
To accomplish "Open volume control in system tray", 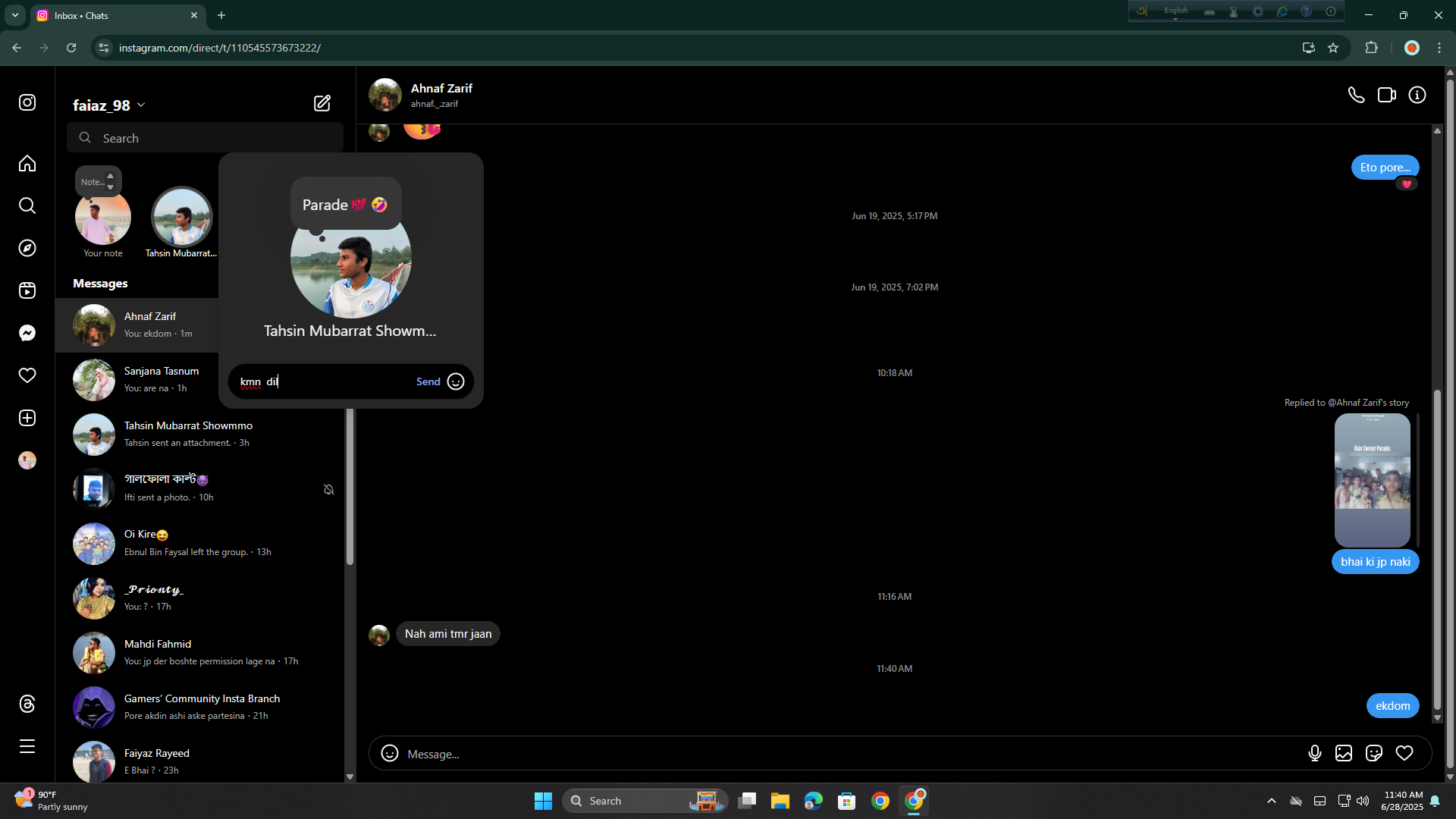I will point(1363,801).
